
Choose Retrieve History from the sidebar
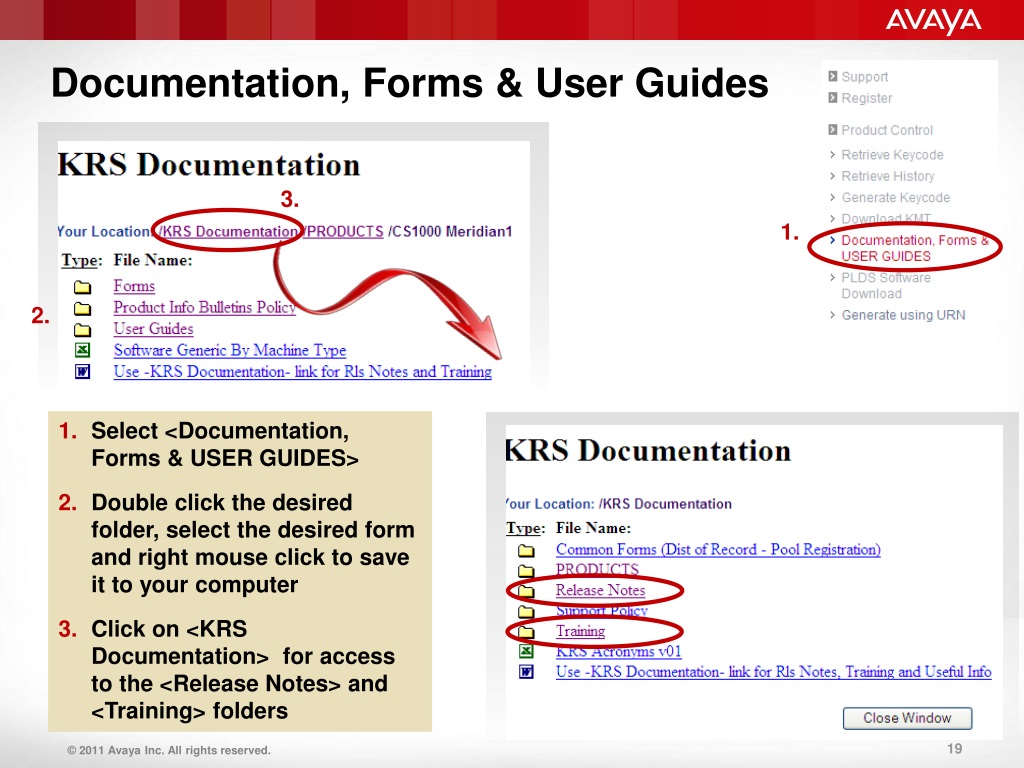coord(888,176)
